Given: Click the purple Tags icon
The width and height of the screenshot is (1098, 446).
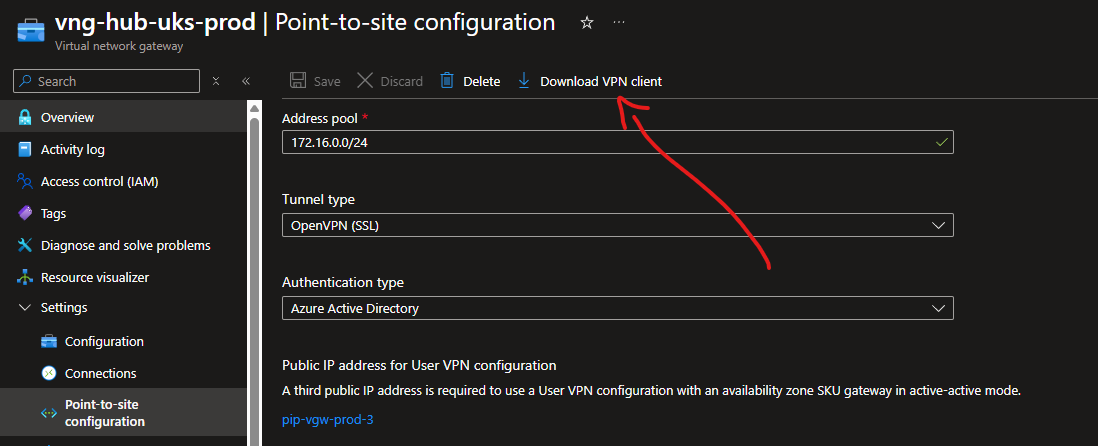Looking at the screenshot, I should [25, 213].
